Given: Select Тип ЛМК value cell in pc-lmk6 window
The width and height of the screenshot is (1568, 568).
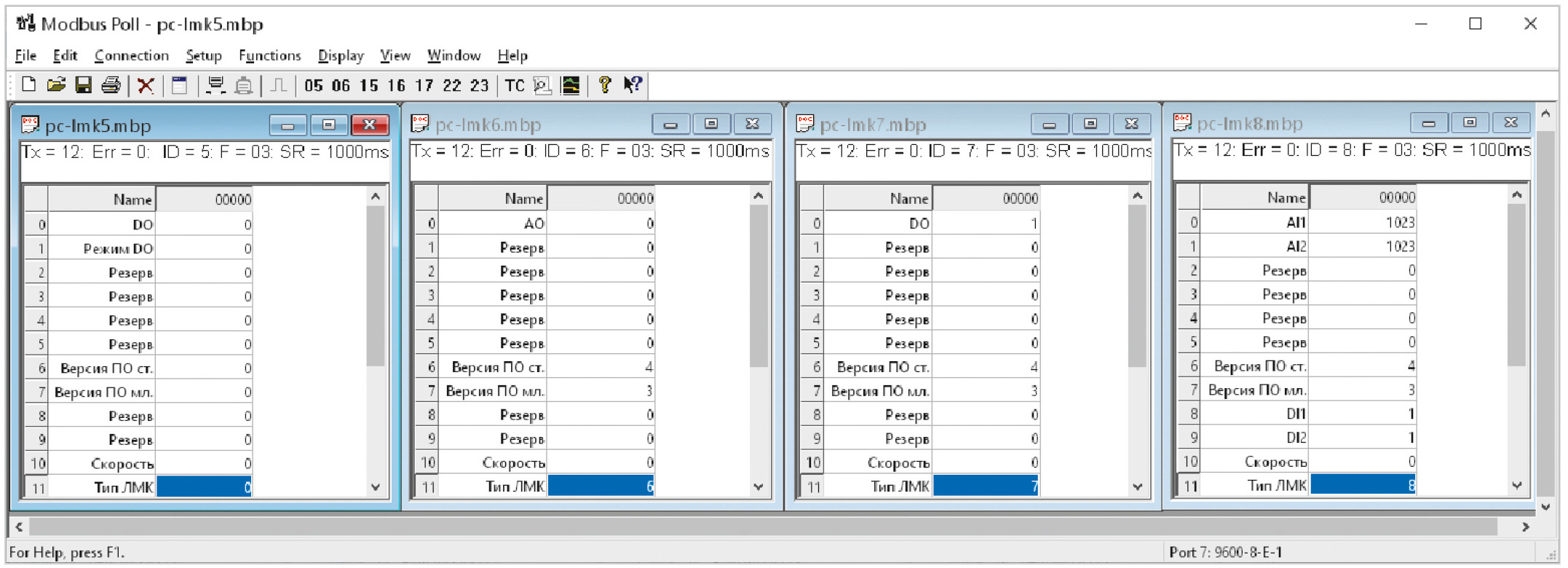Looking at the screenshot, I should (601, 486).
